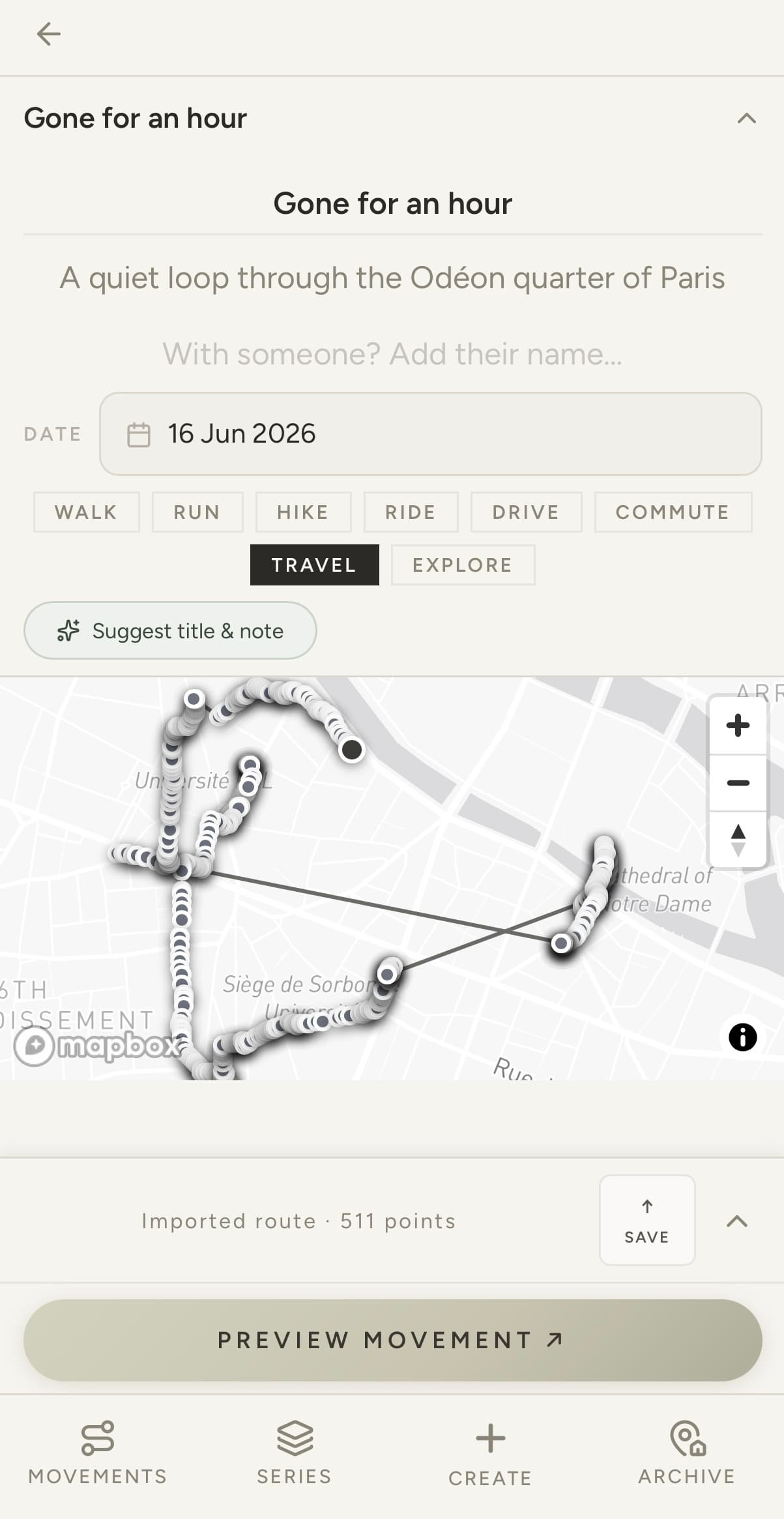Select the EXPLORE activity type
784x1519 pixels.
pos(463,565)
